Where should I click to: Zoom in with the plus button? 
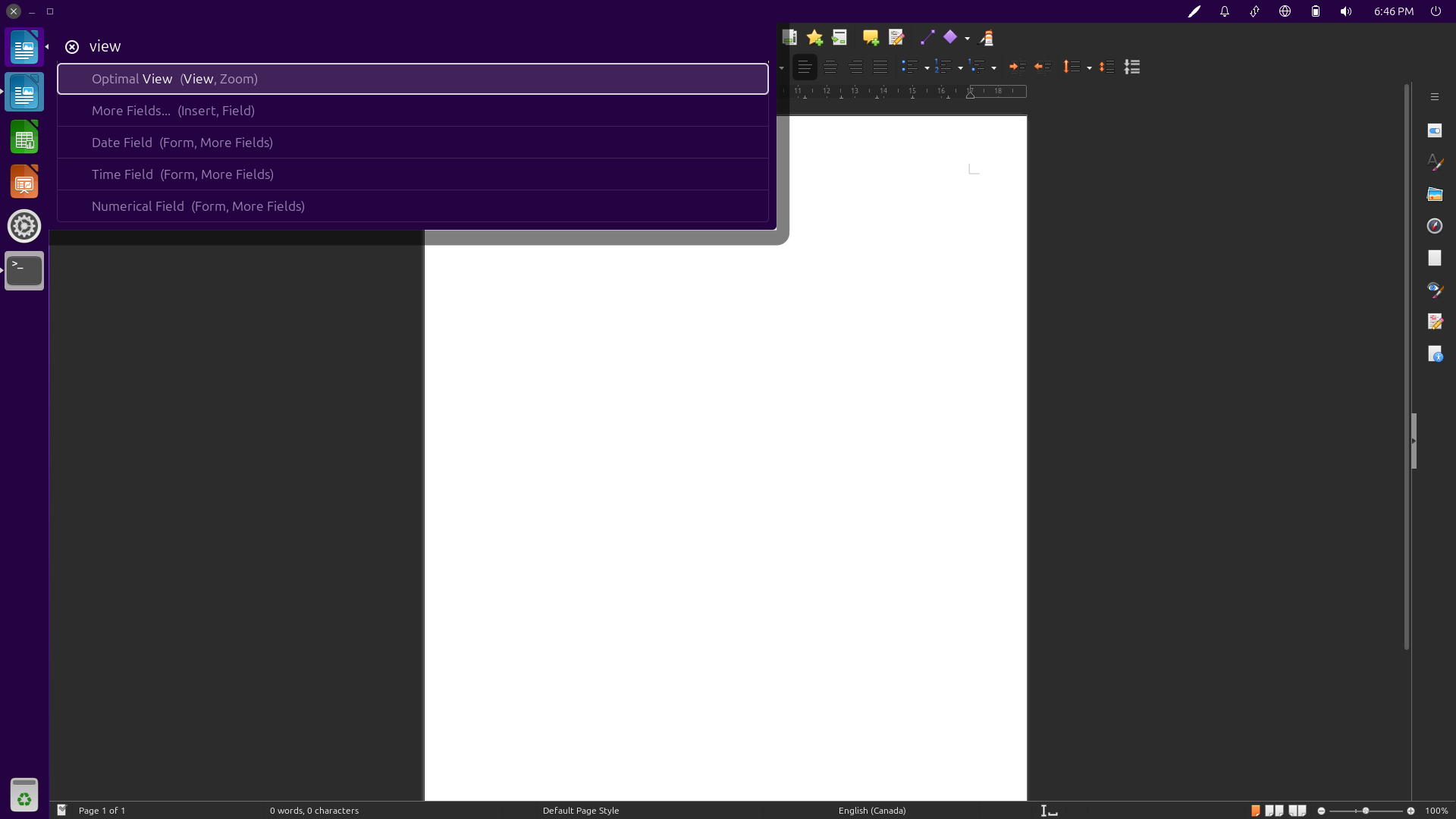point(1410,811)
